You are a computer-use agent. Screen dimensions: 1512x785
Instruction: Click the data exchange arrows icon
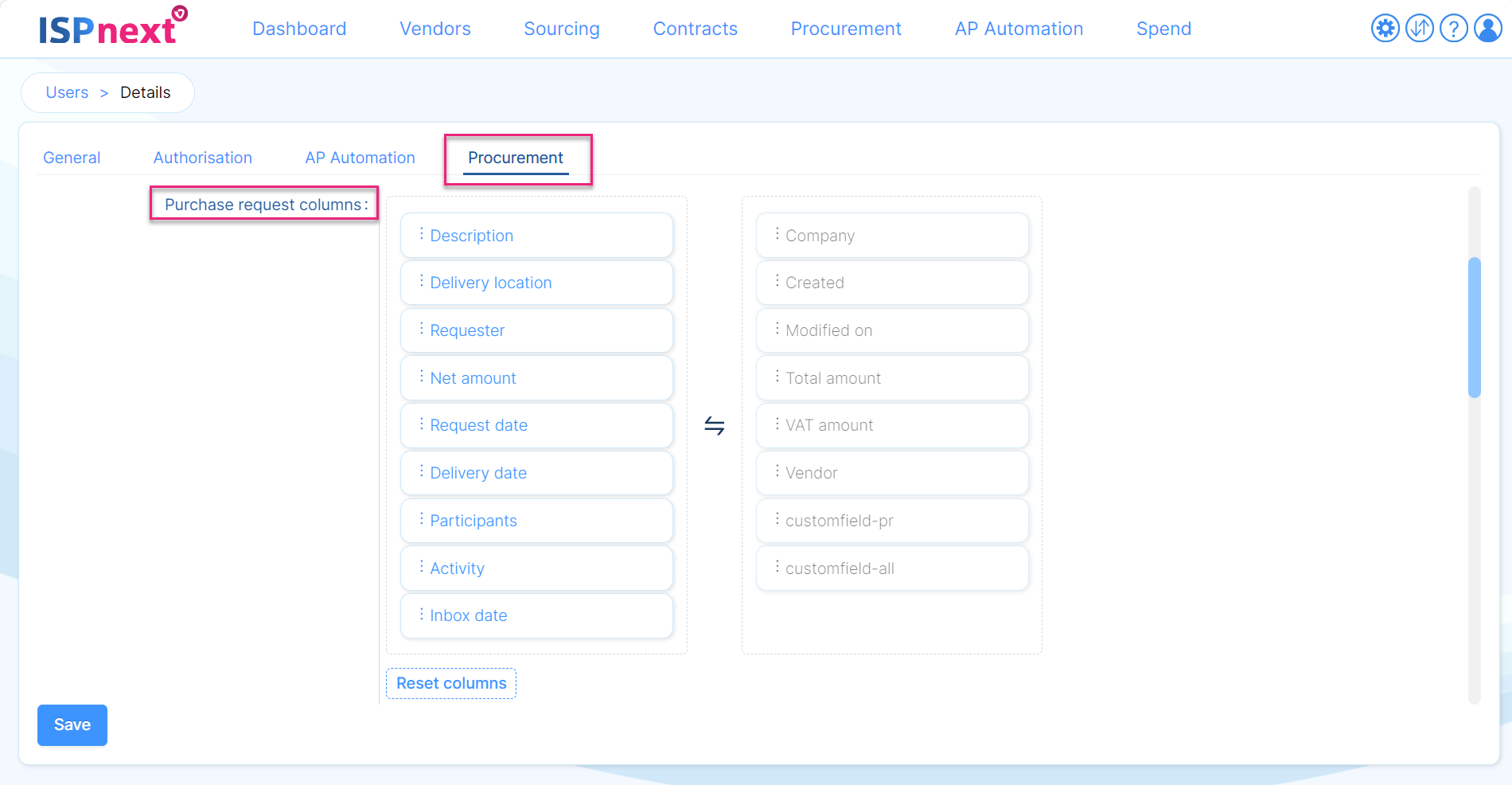[1419, 29]
